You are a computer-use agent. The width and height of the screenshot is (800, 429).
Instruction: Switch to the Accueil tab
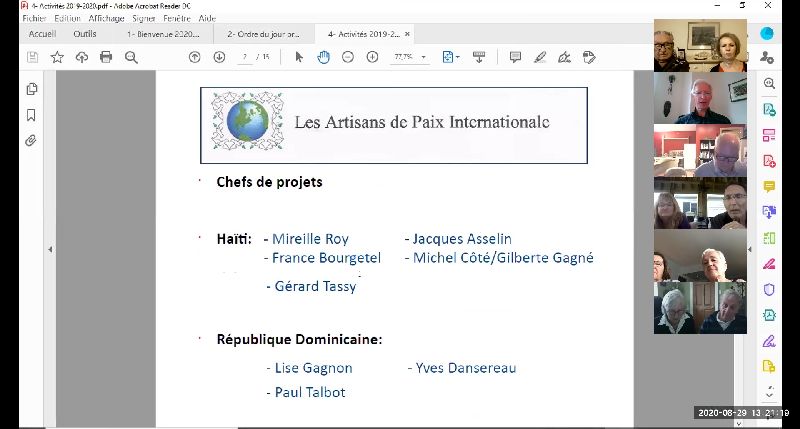click(x=42, y=34)
